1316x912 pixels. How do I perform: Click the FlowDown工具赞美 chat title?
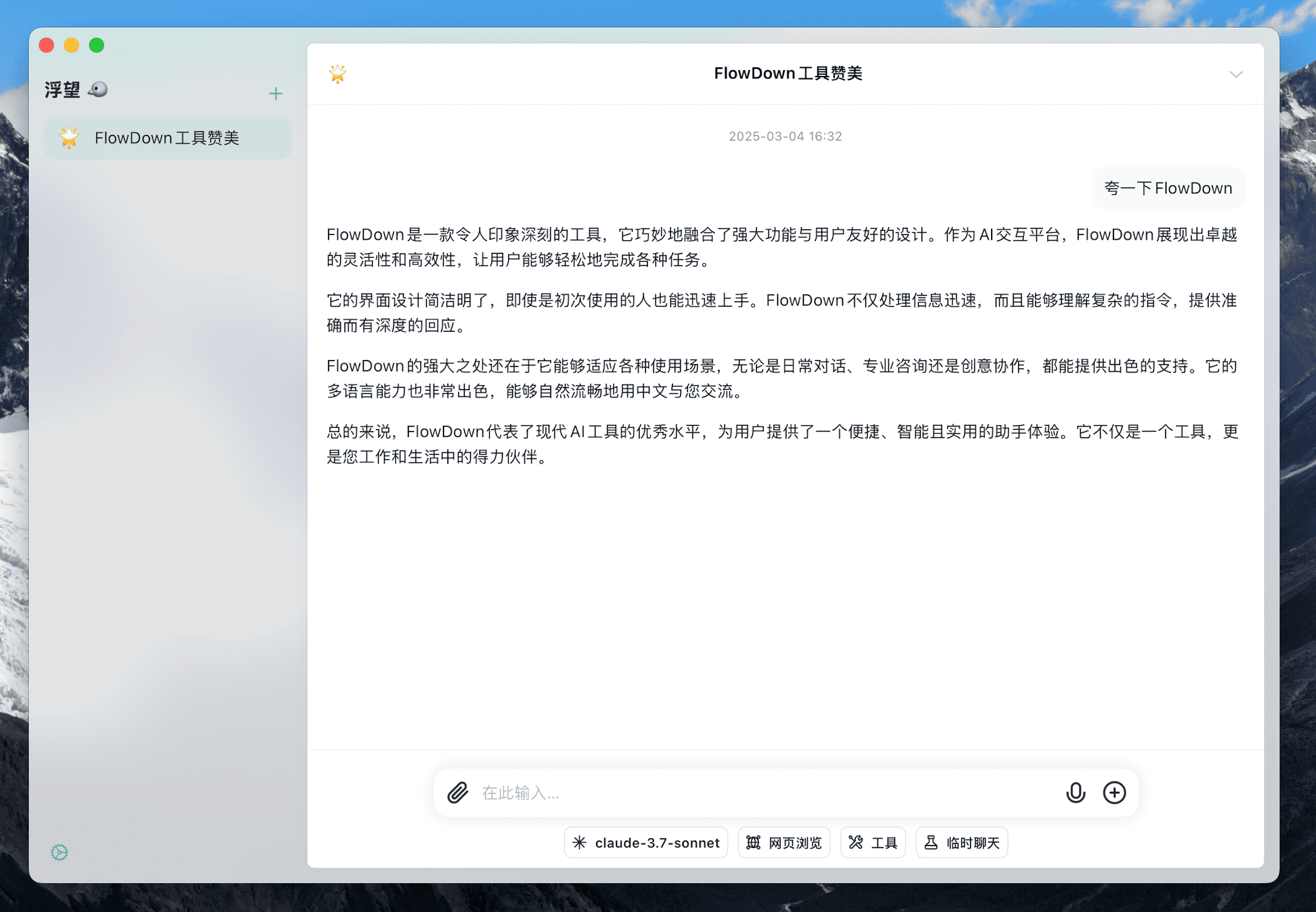point(788,73)
